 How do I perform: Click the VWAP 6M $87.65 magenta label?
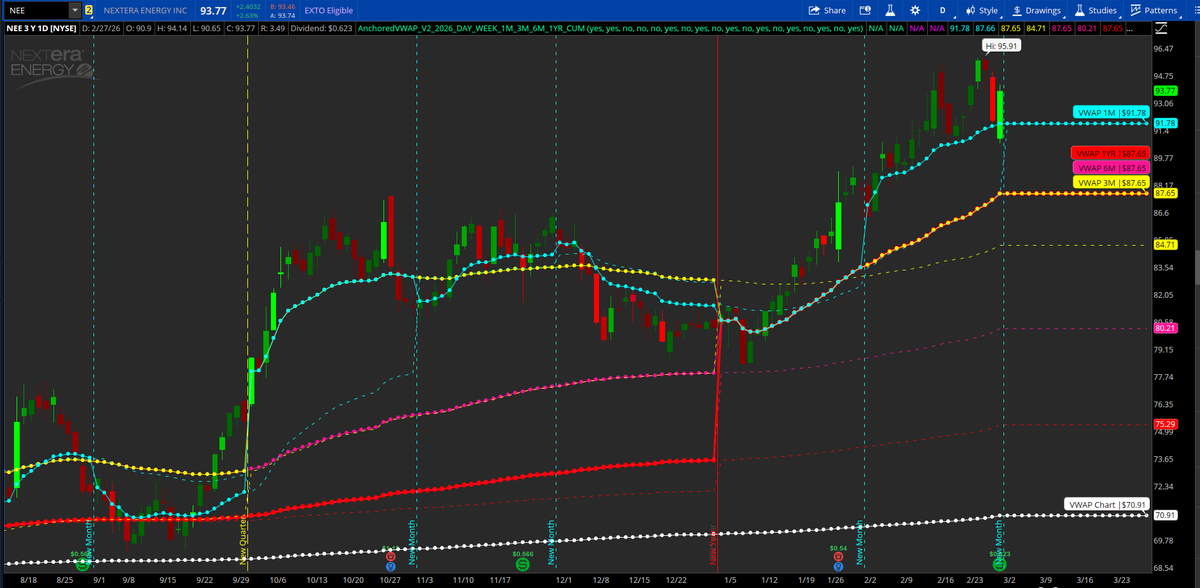click(x=1109, y=168)
